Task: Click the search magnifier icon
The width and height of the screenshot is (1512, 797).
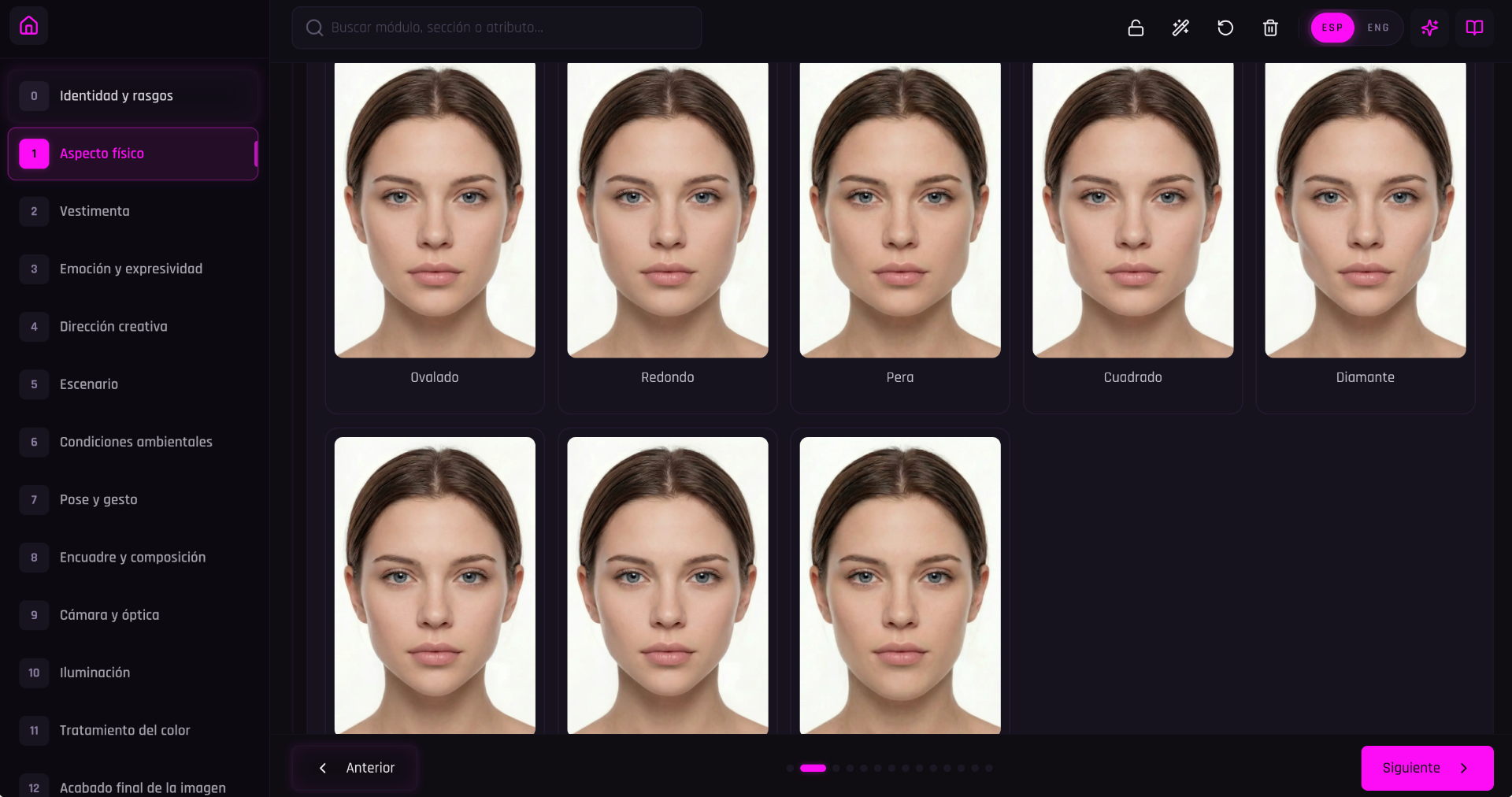Action: pos(314,28)
